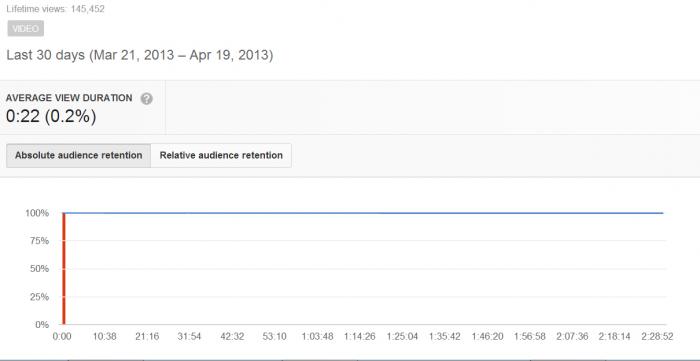The height and width of the screenshot is (361, 700).
Task: Click the 0% label on the vertical axis
Action: click(42, 324)
